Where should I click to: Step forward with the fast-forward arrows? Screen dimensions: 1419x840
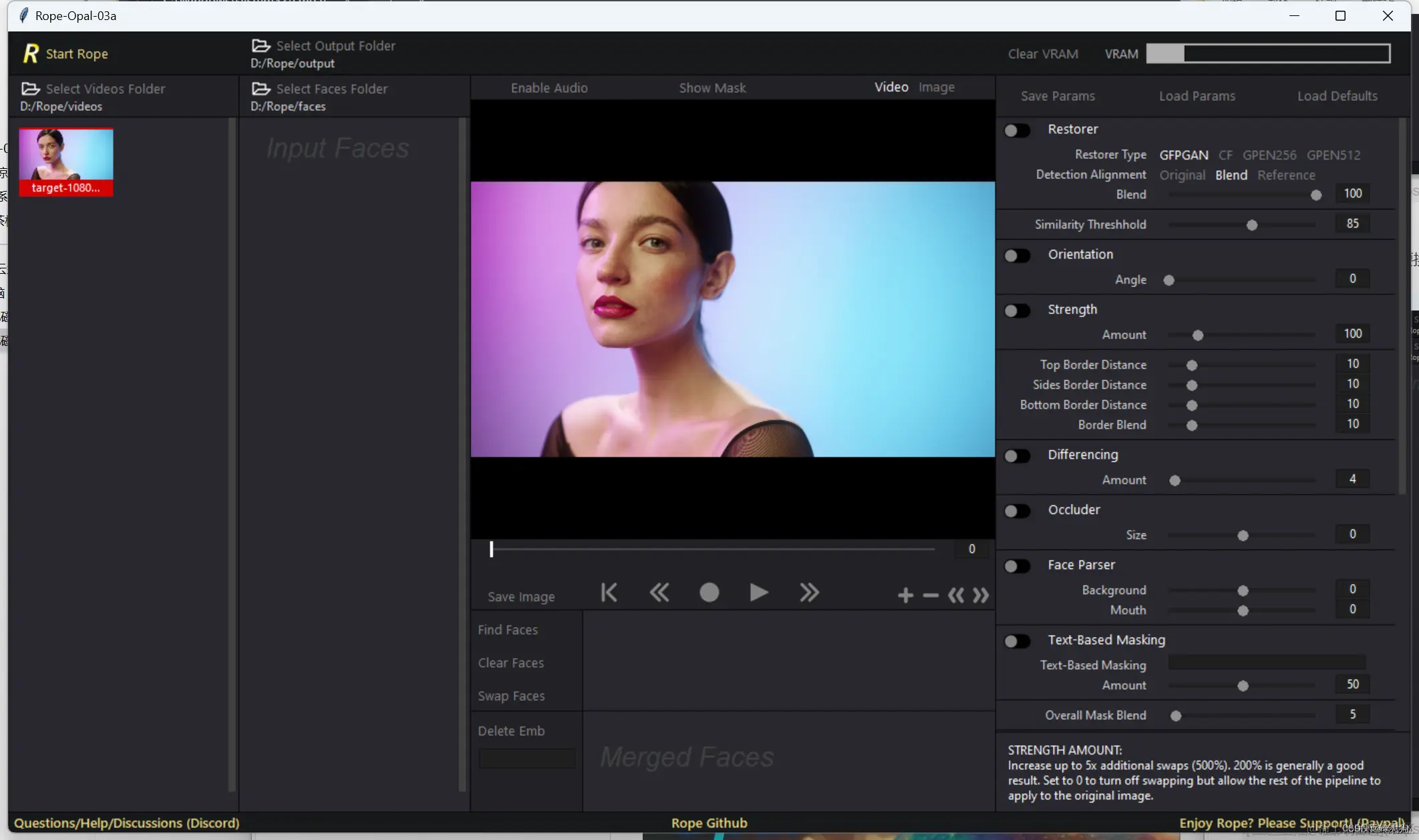coord(809,592)
